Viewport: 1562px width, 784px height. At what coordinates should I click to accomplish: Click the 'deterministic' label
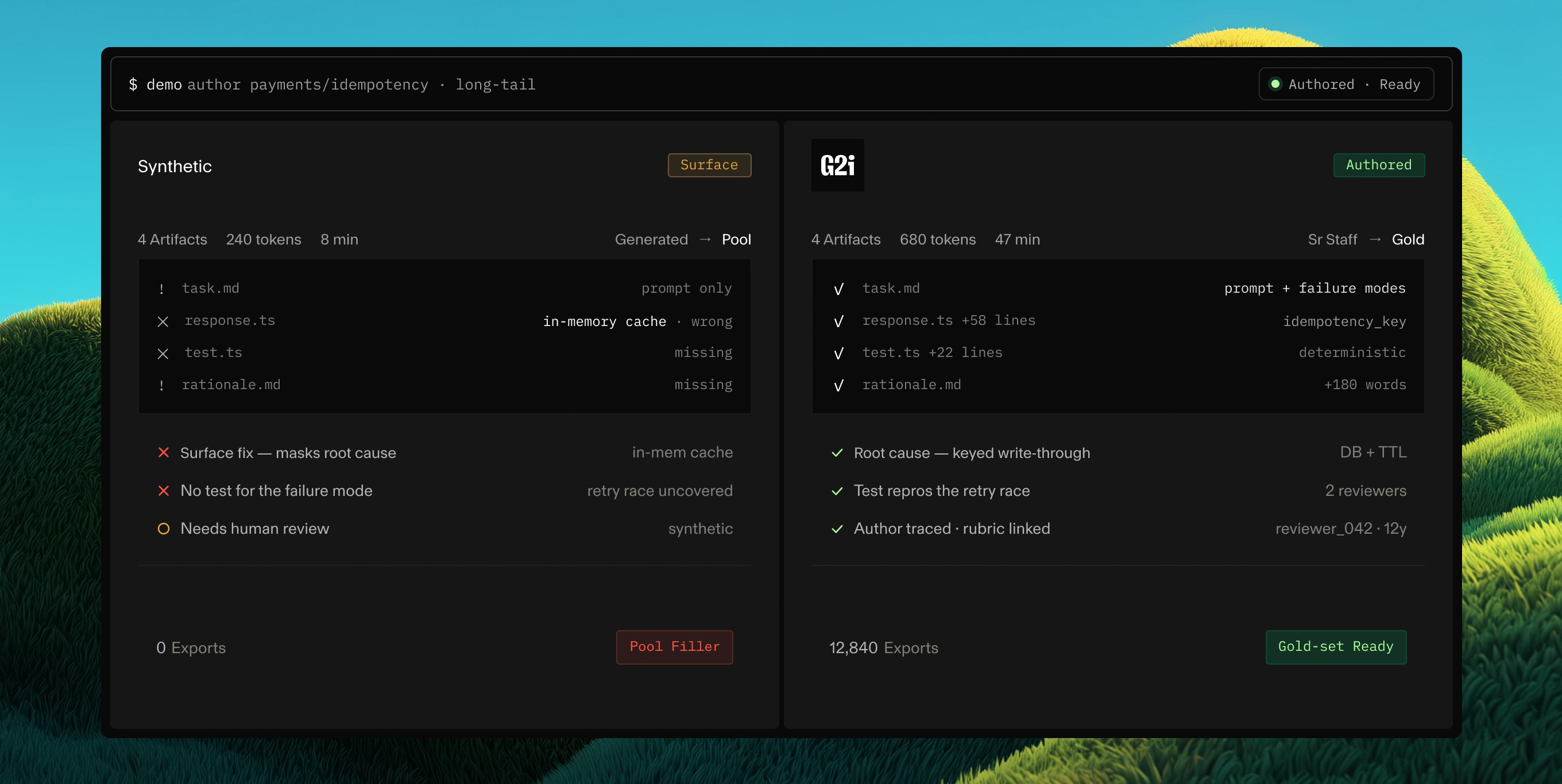1352,352
